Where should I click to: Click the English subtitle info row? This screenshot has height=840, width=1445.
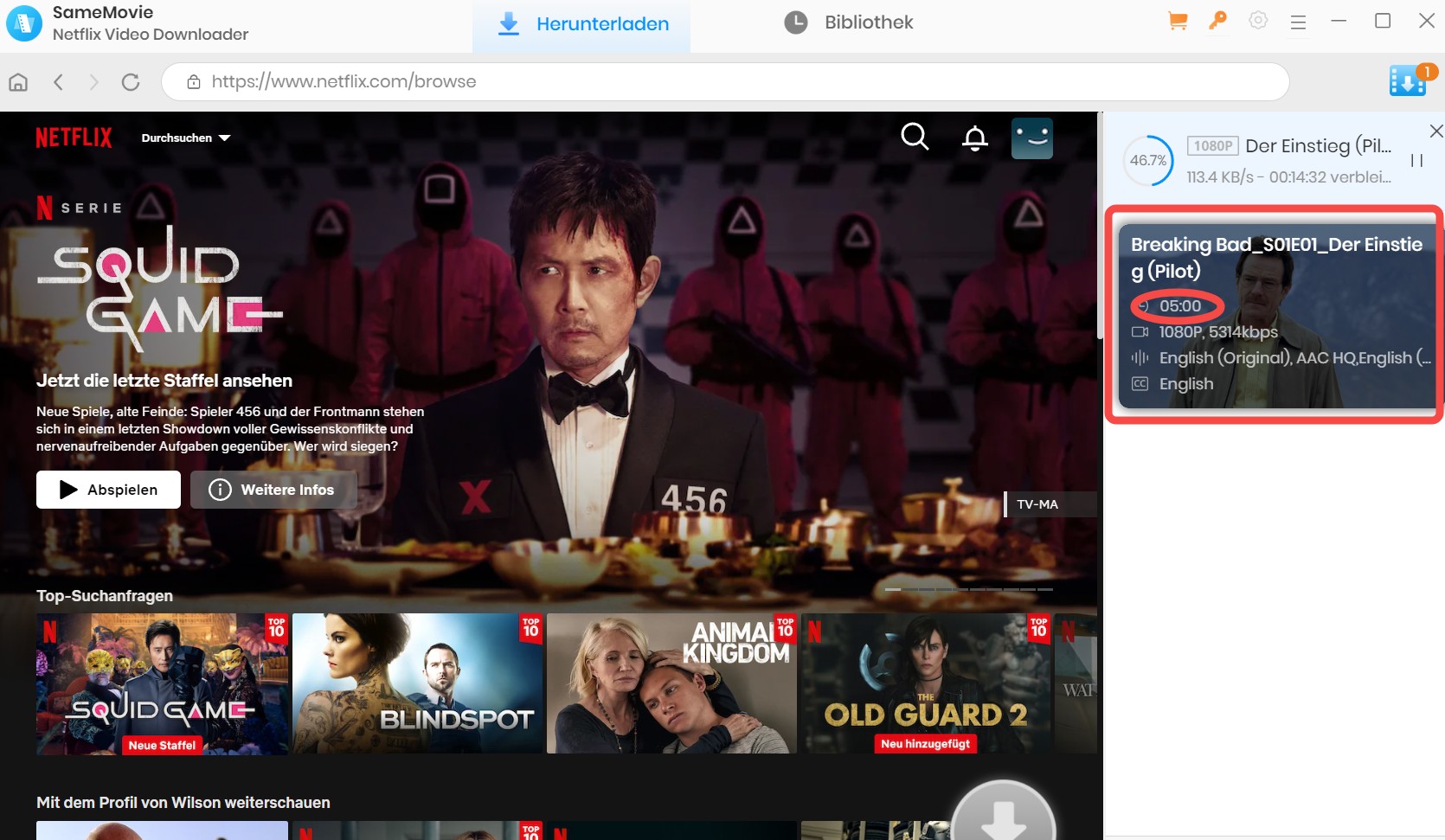click(x=1186, y=384)
